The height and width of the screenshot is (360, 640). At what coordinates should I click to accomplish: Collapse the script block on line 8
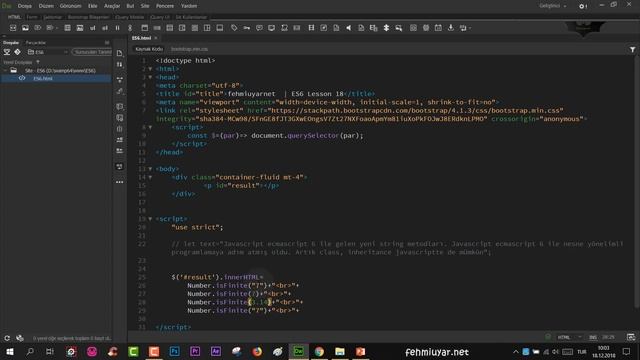coord(150,127)
